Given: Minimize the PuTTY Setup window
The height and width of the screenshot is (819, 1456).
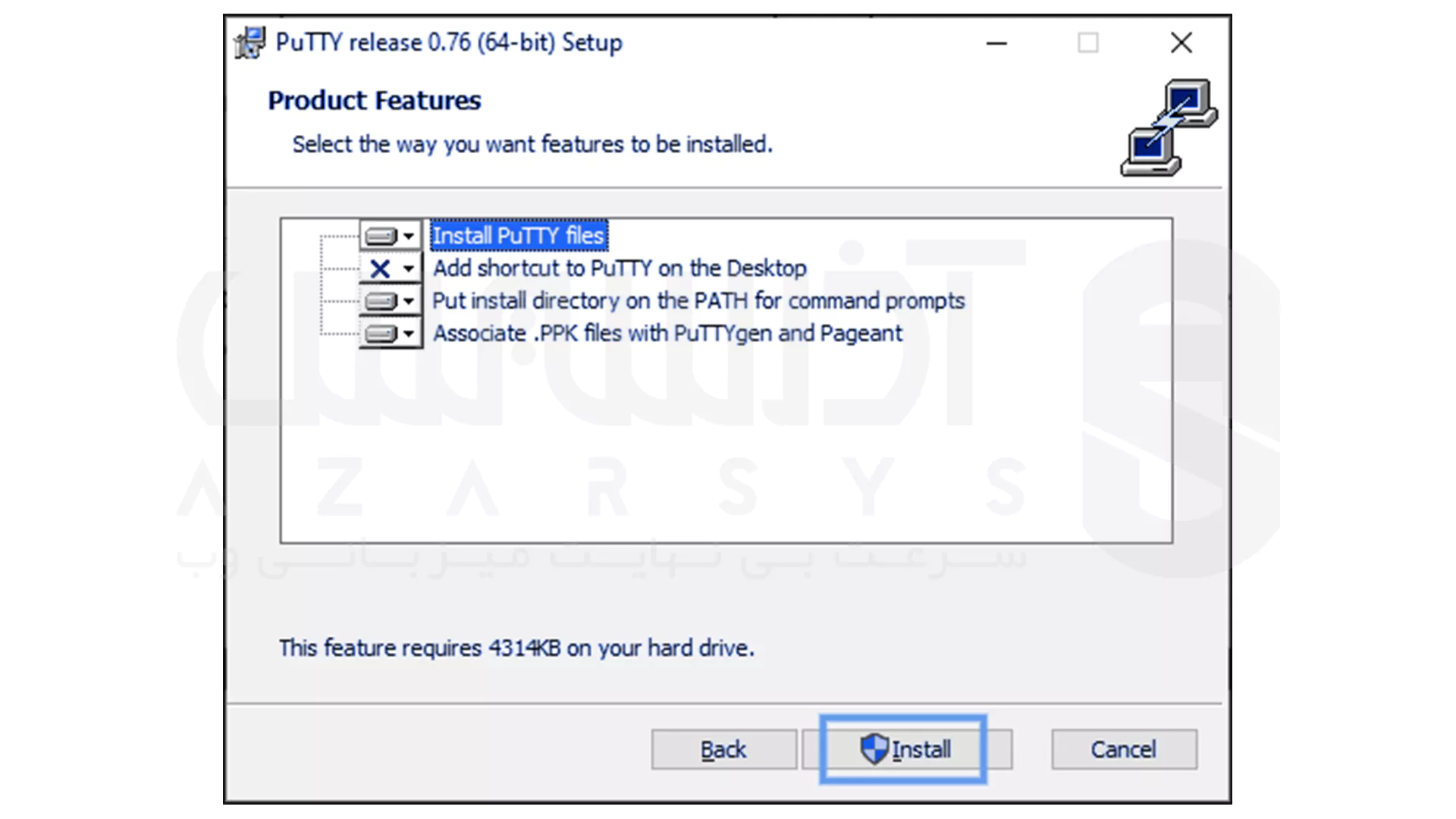Looking at the screenshot, I should (x=996, y=43).
